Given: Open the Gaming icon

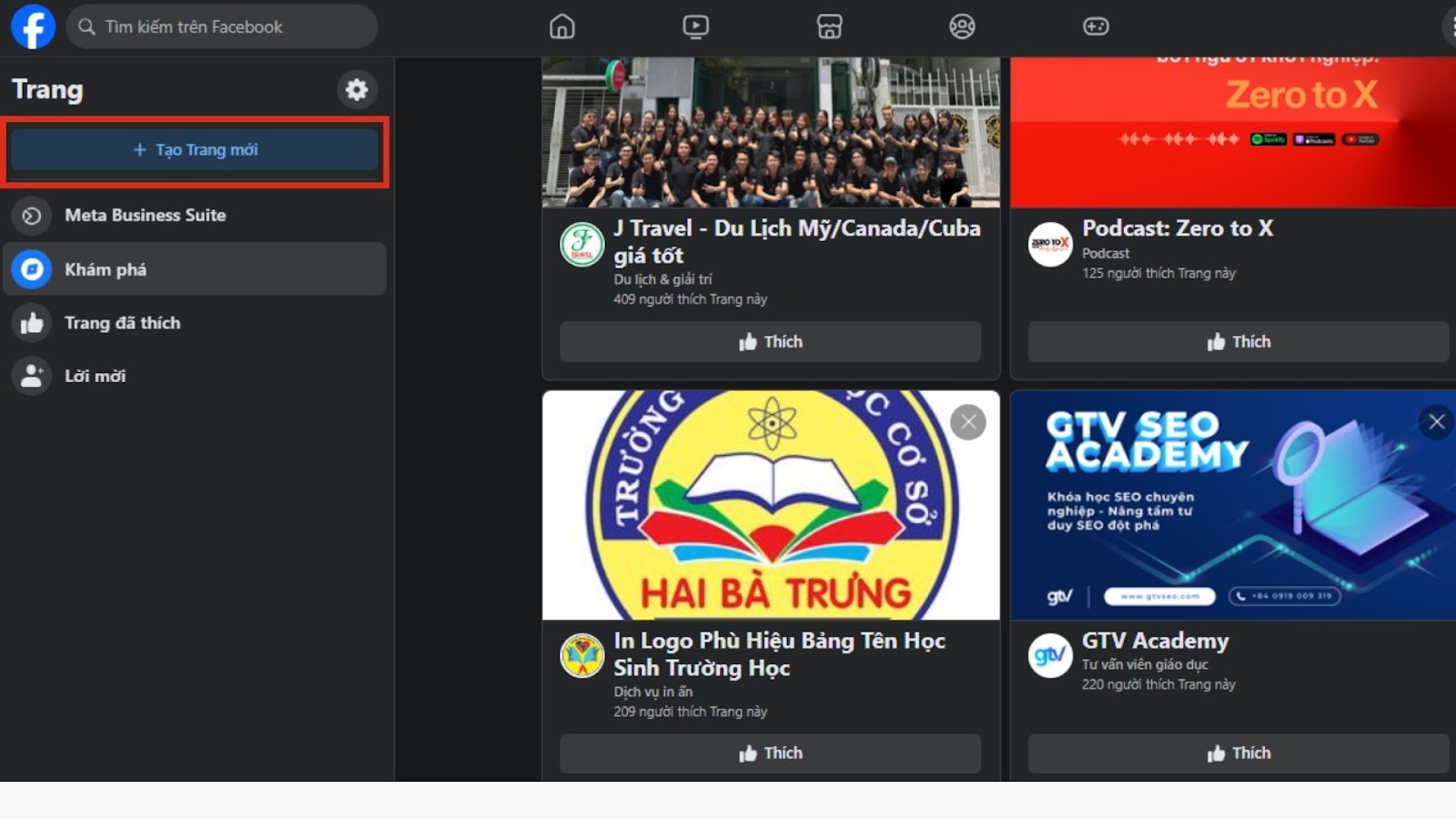Looking at the screenshot, I should pos(1096,26).
